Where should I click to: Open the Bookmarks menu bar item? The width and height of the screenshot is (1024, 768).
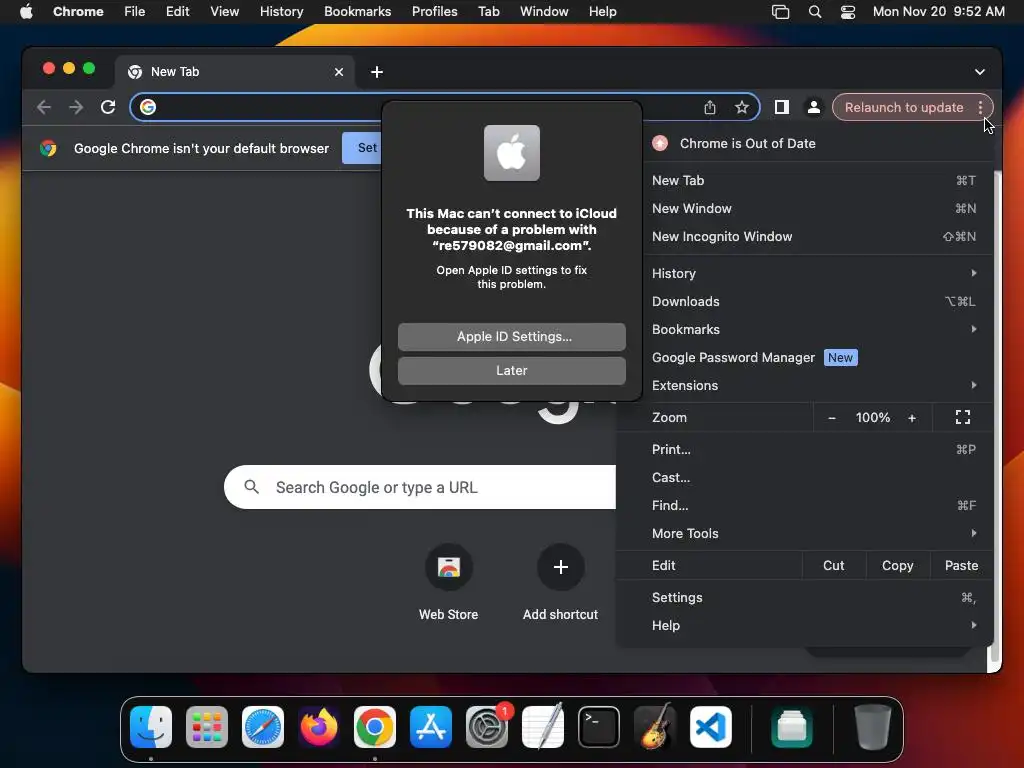click(x=358, y=12)
